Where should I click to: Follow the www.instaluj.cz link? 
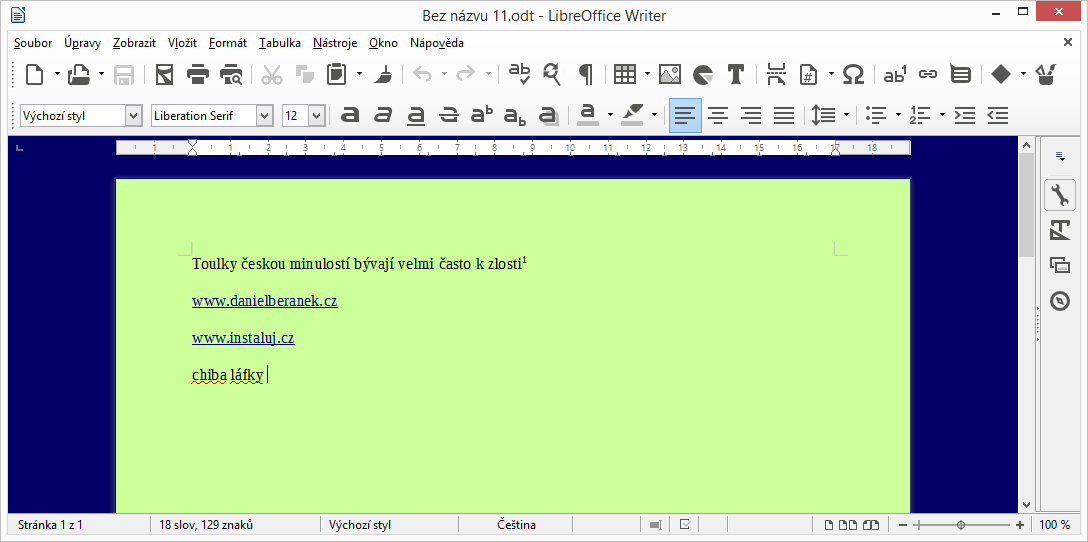[243, 339]
